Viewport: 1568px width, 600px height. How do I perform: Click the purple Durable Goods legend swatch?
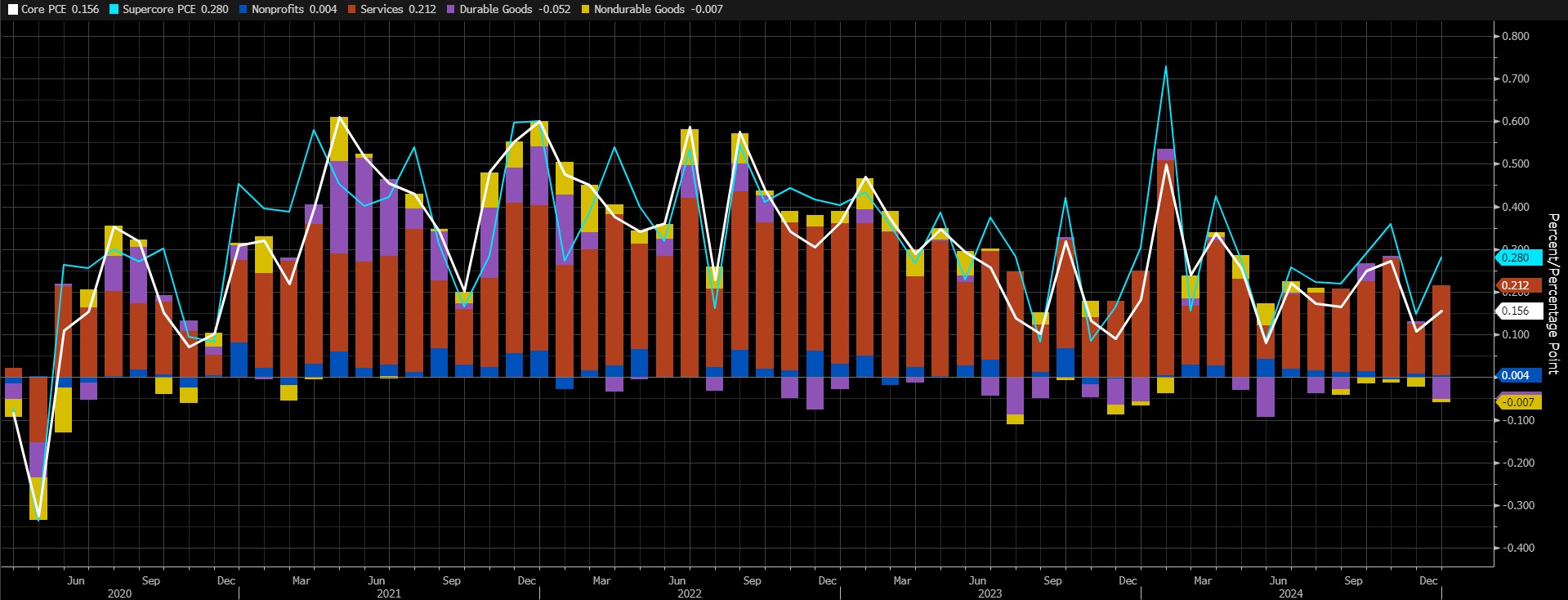451,10
